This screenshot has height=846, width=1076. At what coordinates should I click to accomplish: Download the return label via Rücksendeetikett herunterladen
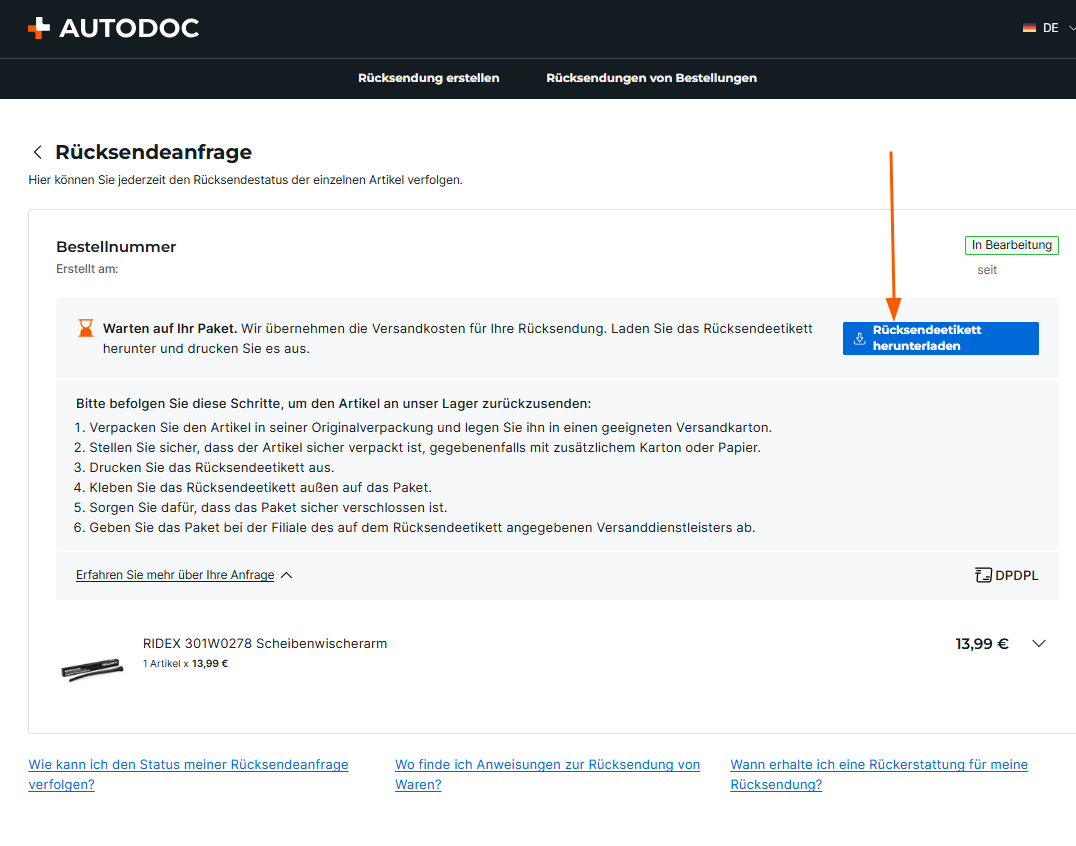940,338
